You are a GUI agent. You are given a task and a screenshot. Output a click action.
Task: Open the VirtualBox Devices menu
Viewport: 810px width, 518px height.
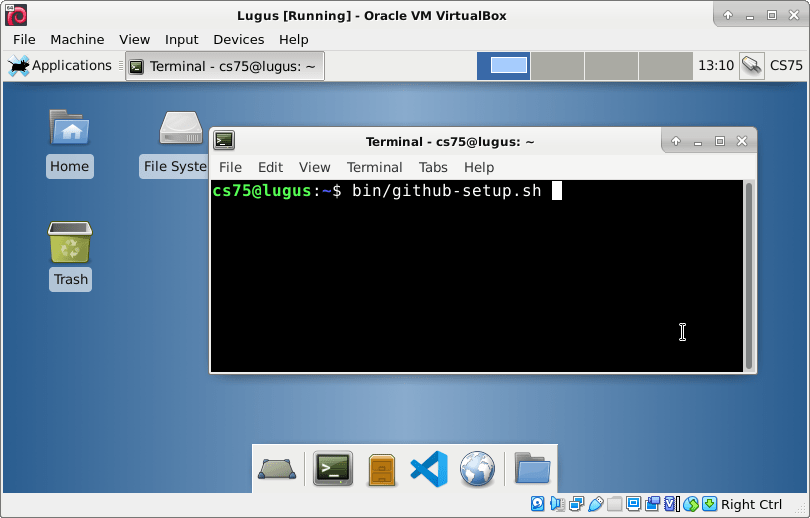[x=239, y=39]
